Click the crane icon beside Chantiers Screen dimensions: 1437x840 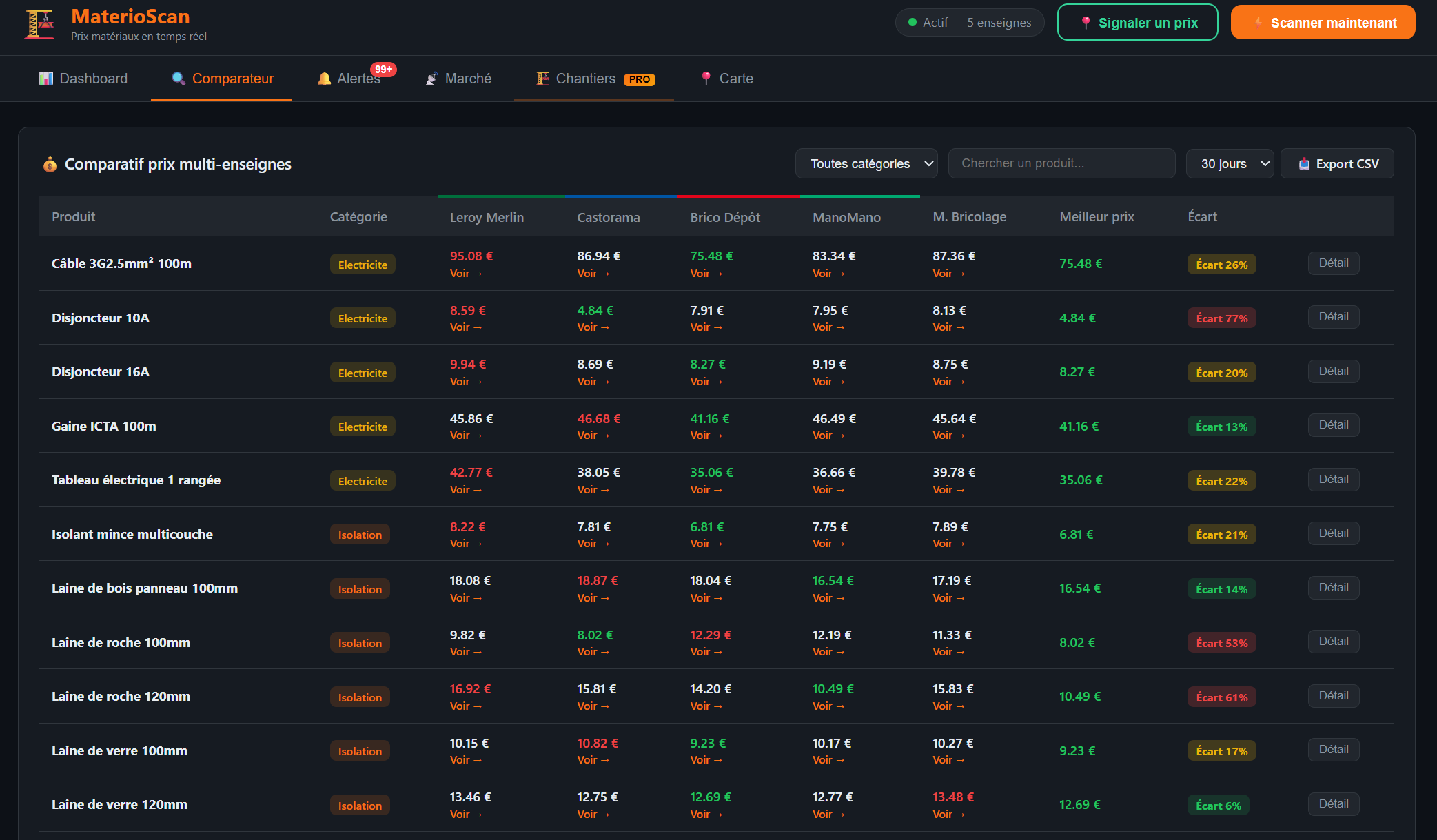click(x=541, y=78)
